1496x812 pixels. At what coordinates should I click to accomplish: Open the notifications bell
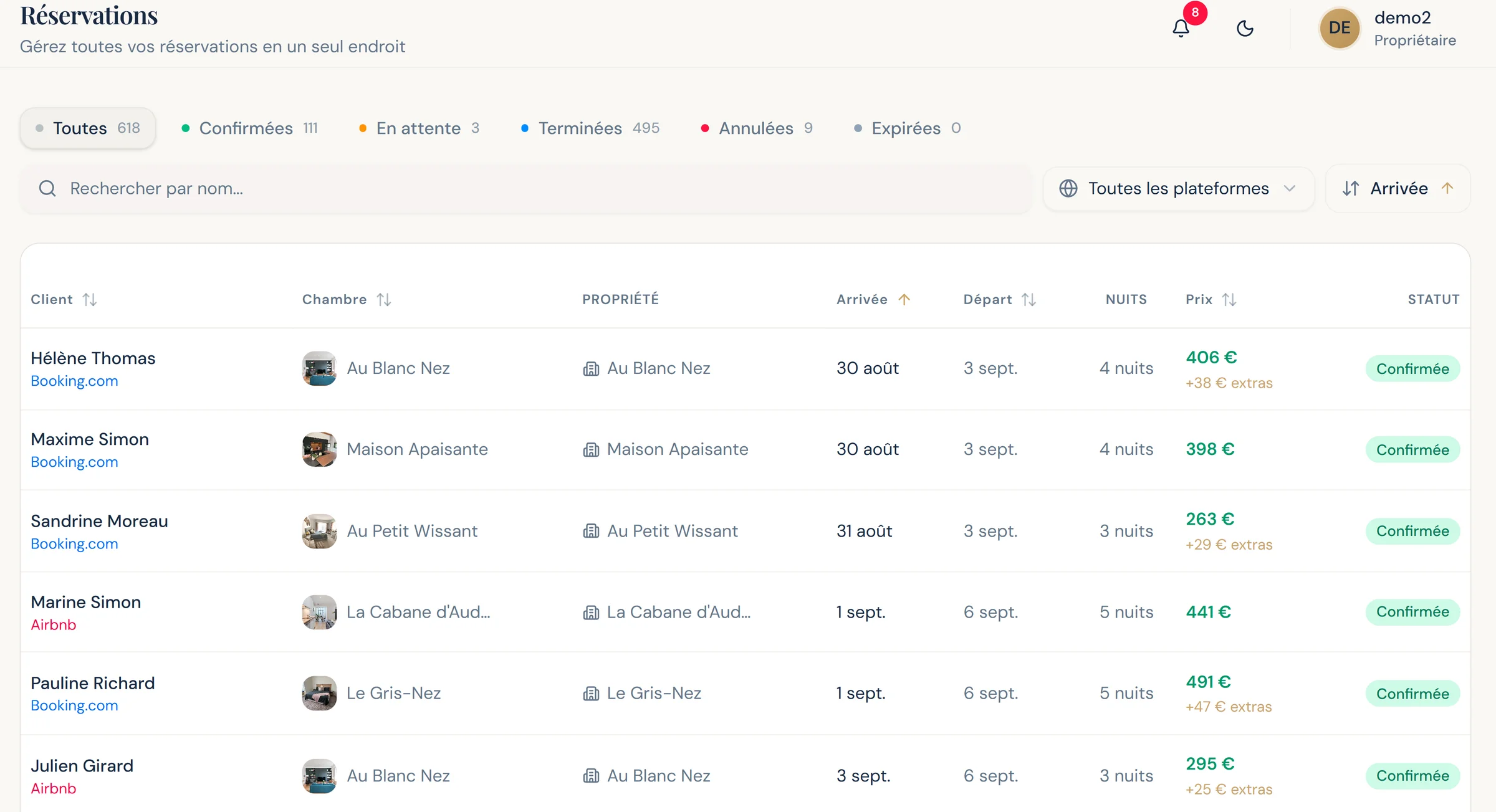pyautogui.click(x=1181, y=29)
